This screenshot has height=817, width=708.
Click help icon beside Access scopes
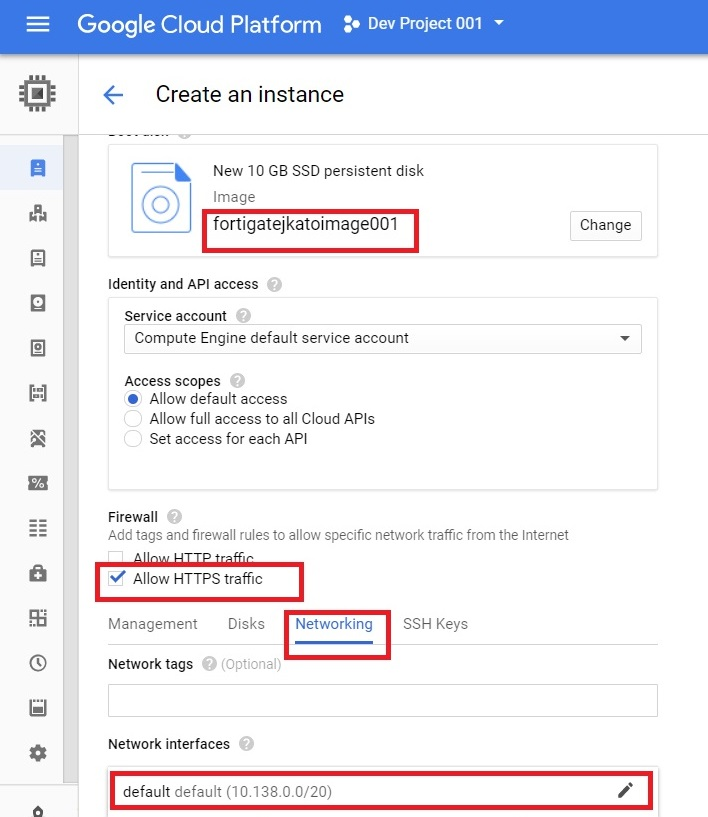click(238, 381)
